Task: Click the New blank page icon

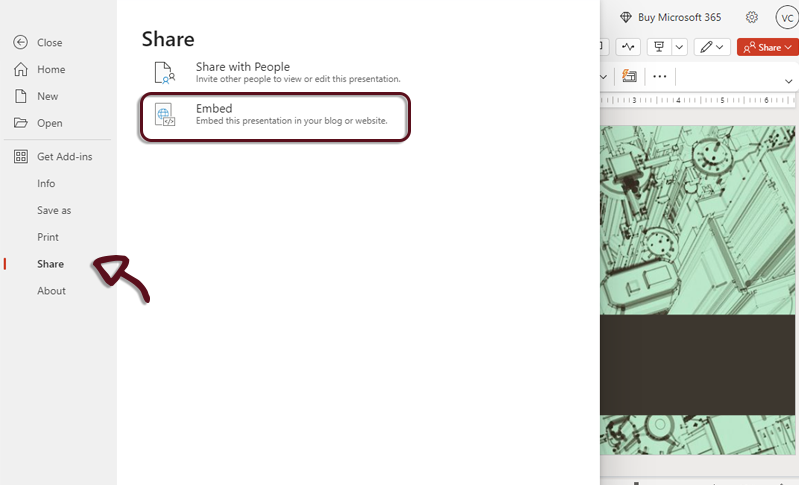Action: click(20, 96)
